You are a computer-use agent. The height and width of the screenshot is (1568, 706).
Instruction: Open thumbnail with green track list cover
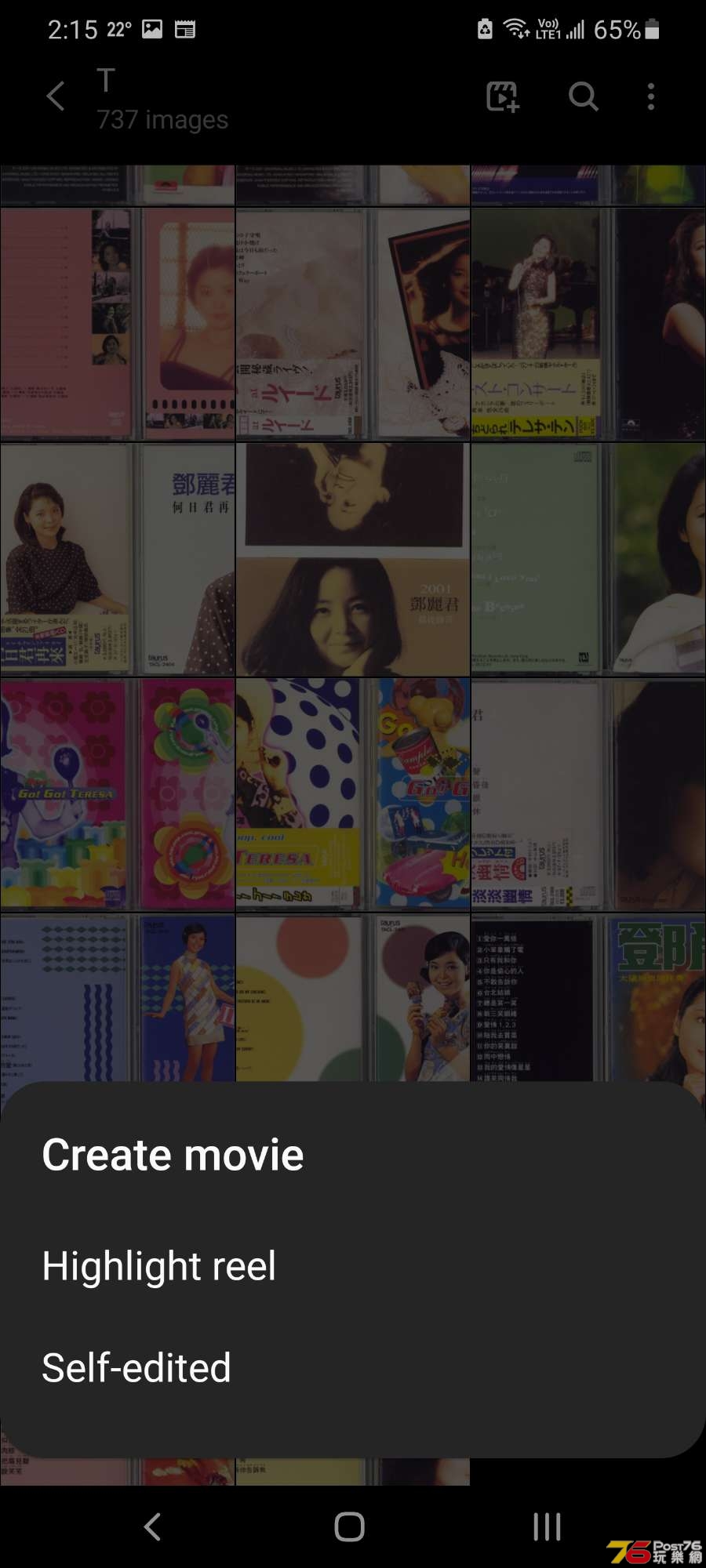588,559
